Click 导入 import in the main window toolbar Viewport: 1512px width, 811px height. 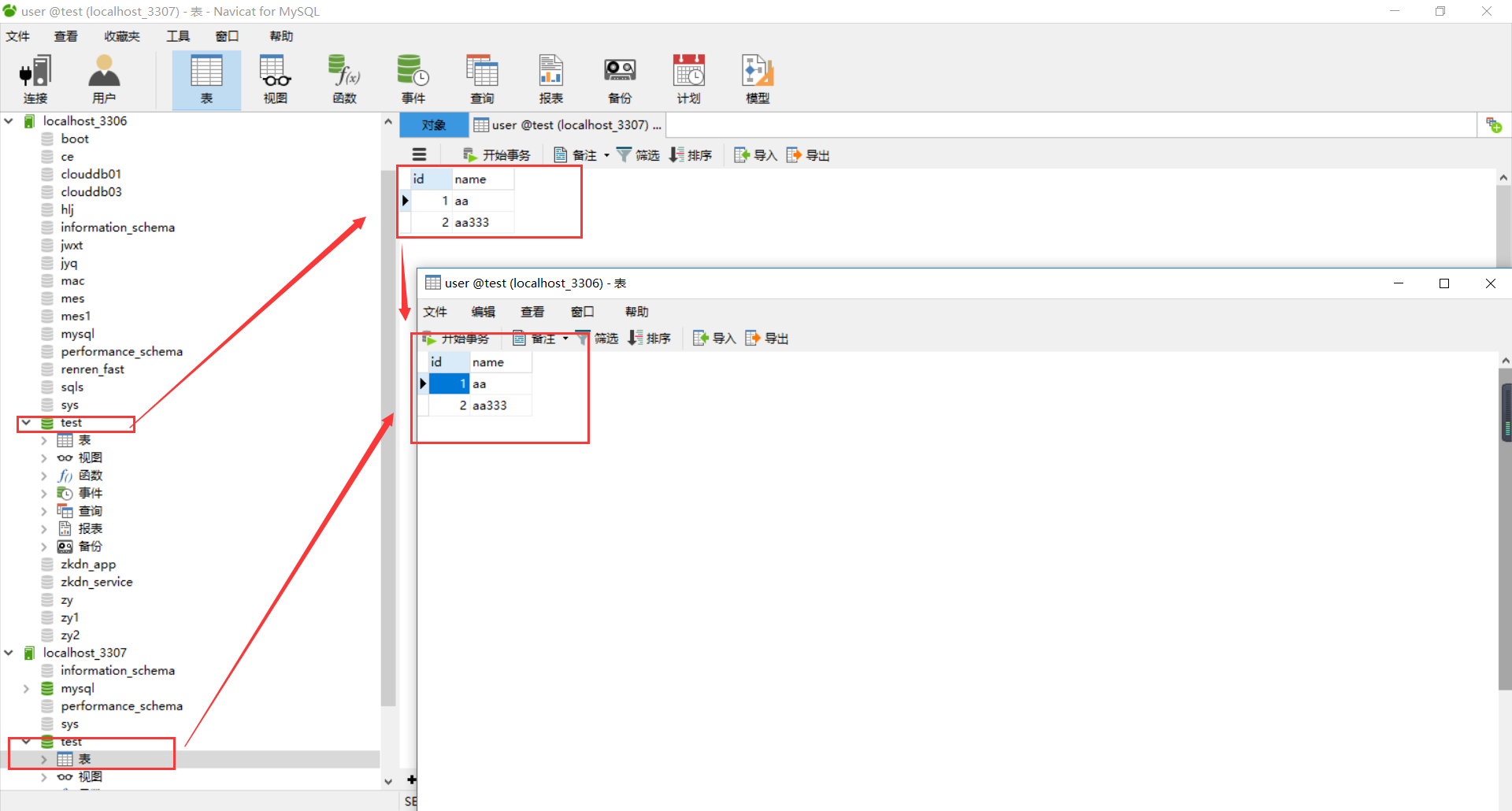756,155
